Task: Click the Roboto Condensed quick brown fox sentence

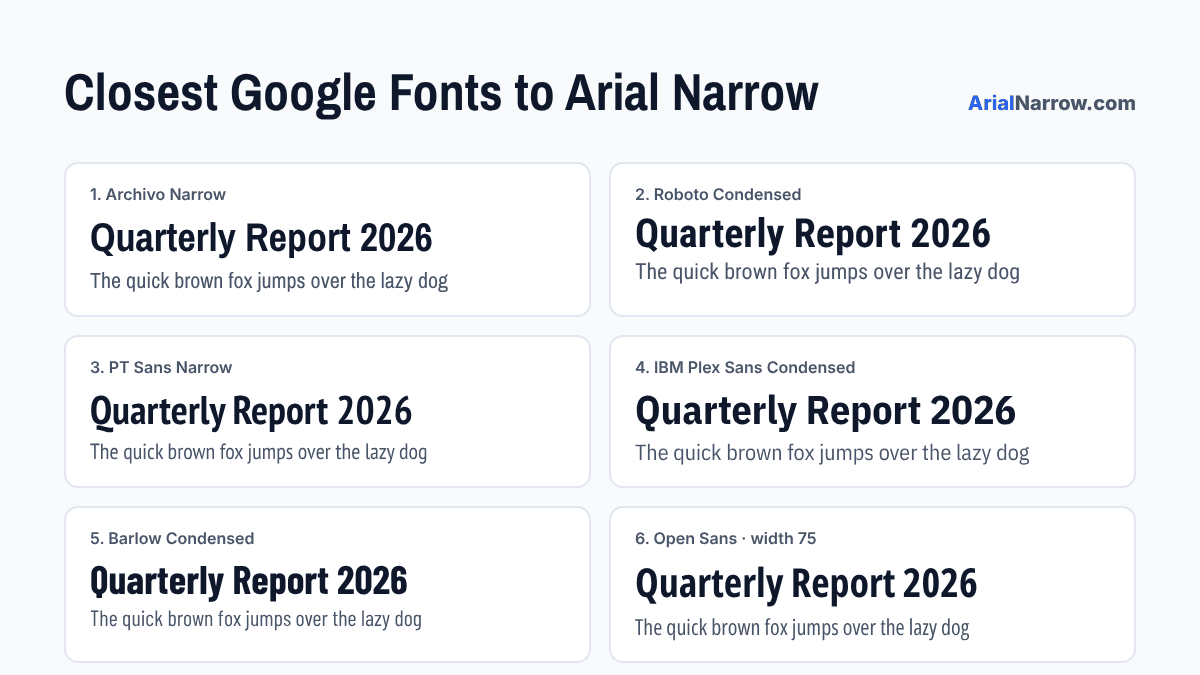Action: (x=827, y=271)
